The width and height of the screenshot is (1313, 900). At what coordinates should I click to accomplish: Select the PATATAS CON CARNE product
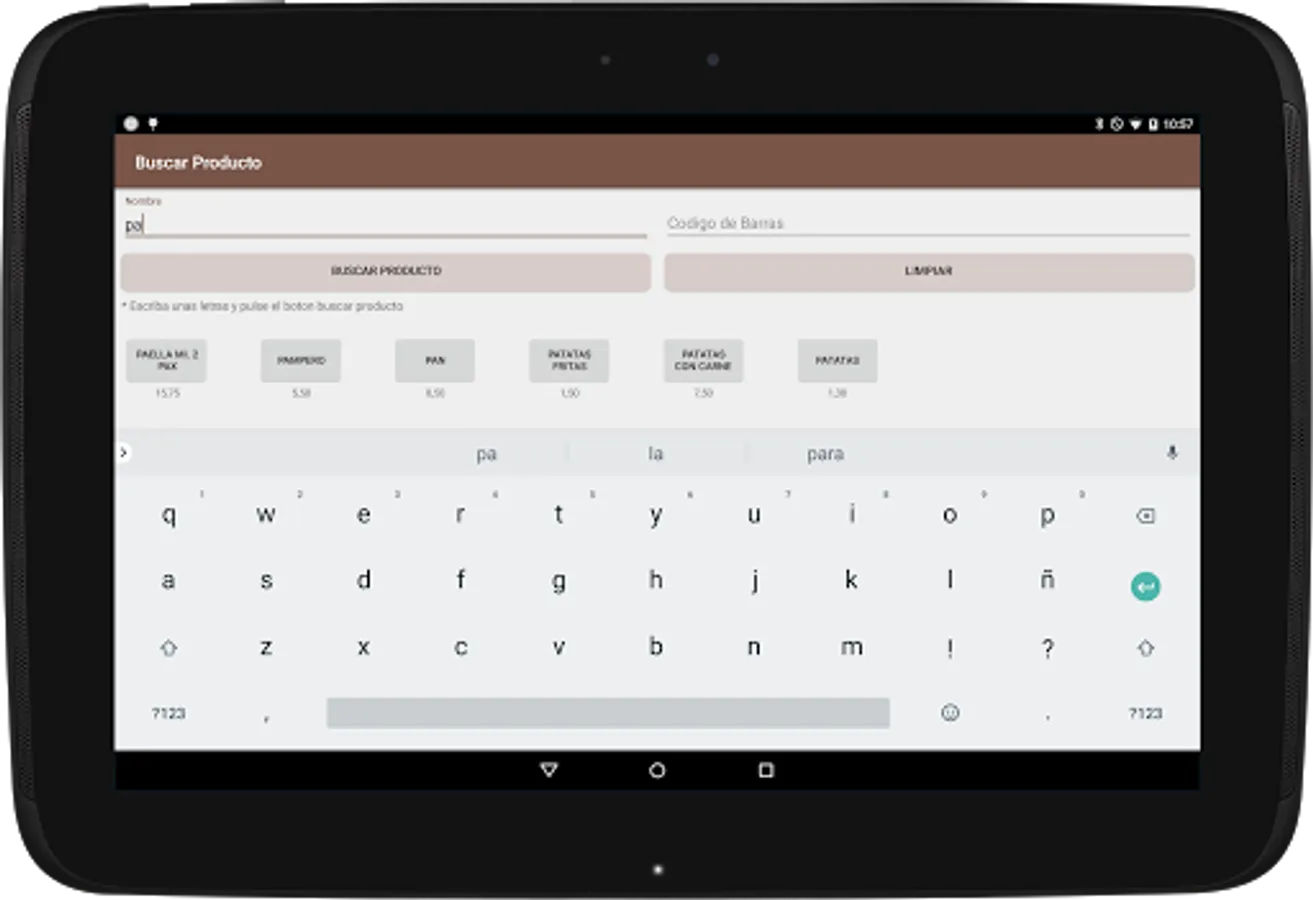[703, 360]
